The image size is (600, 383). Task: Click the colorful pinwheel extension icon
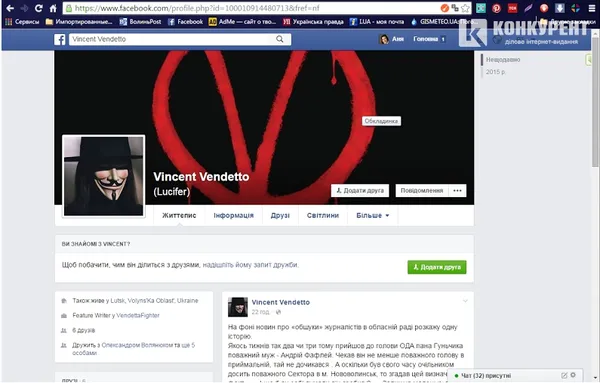click(x=575, y=8)
